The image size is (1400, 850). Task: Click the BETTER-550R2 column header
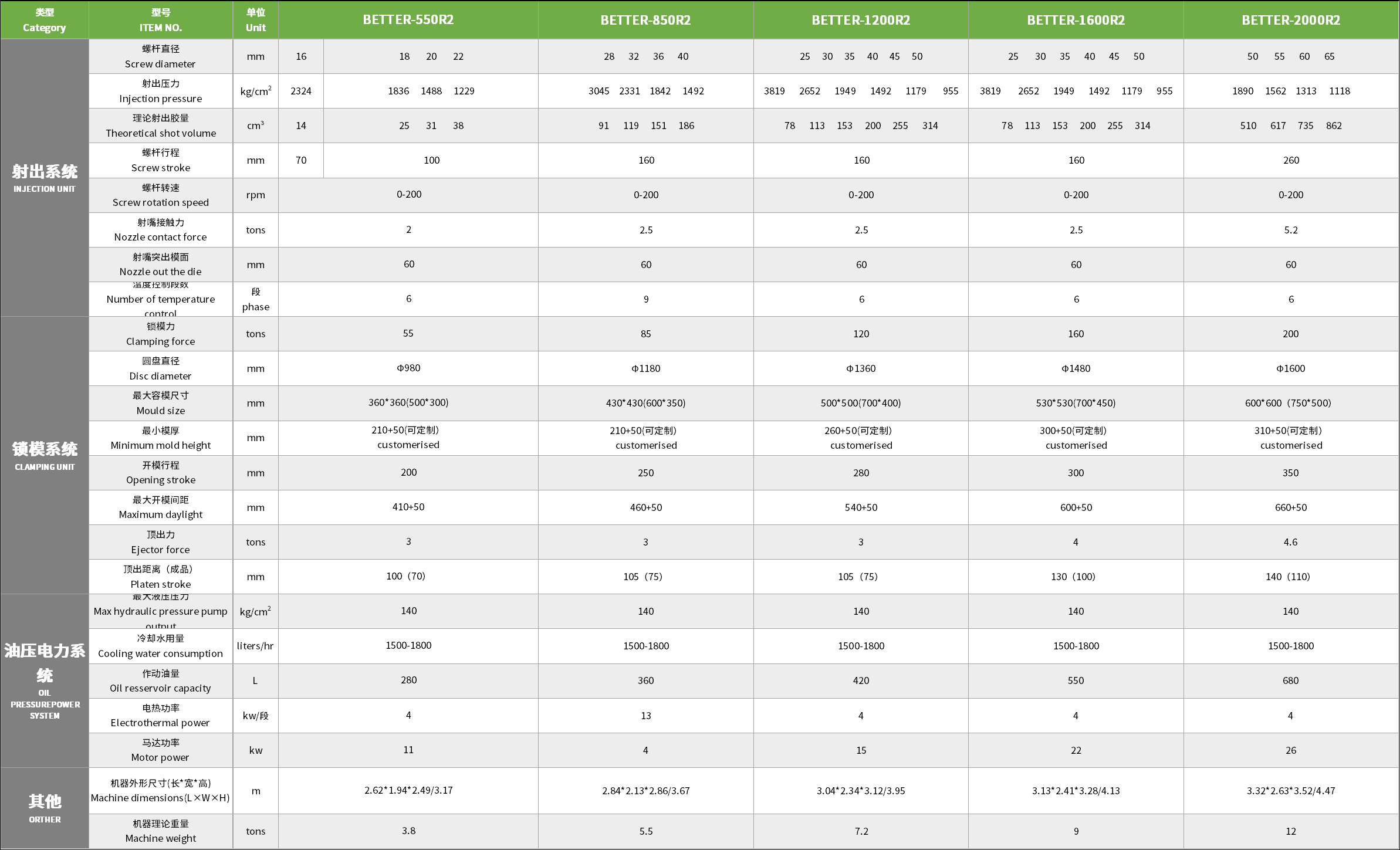tap(408, 20)
